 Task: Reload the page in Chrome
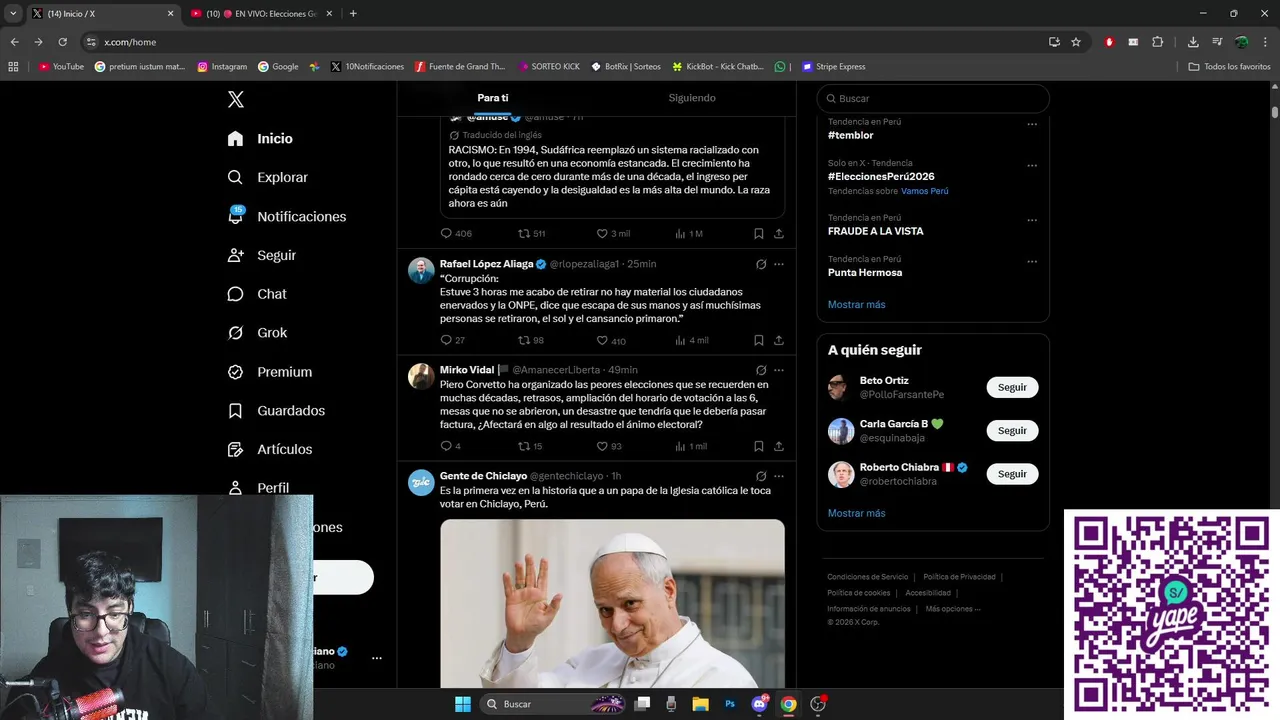click(x=62, y=42)
